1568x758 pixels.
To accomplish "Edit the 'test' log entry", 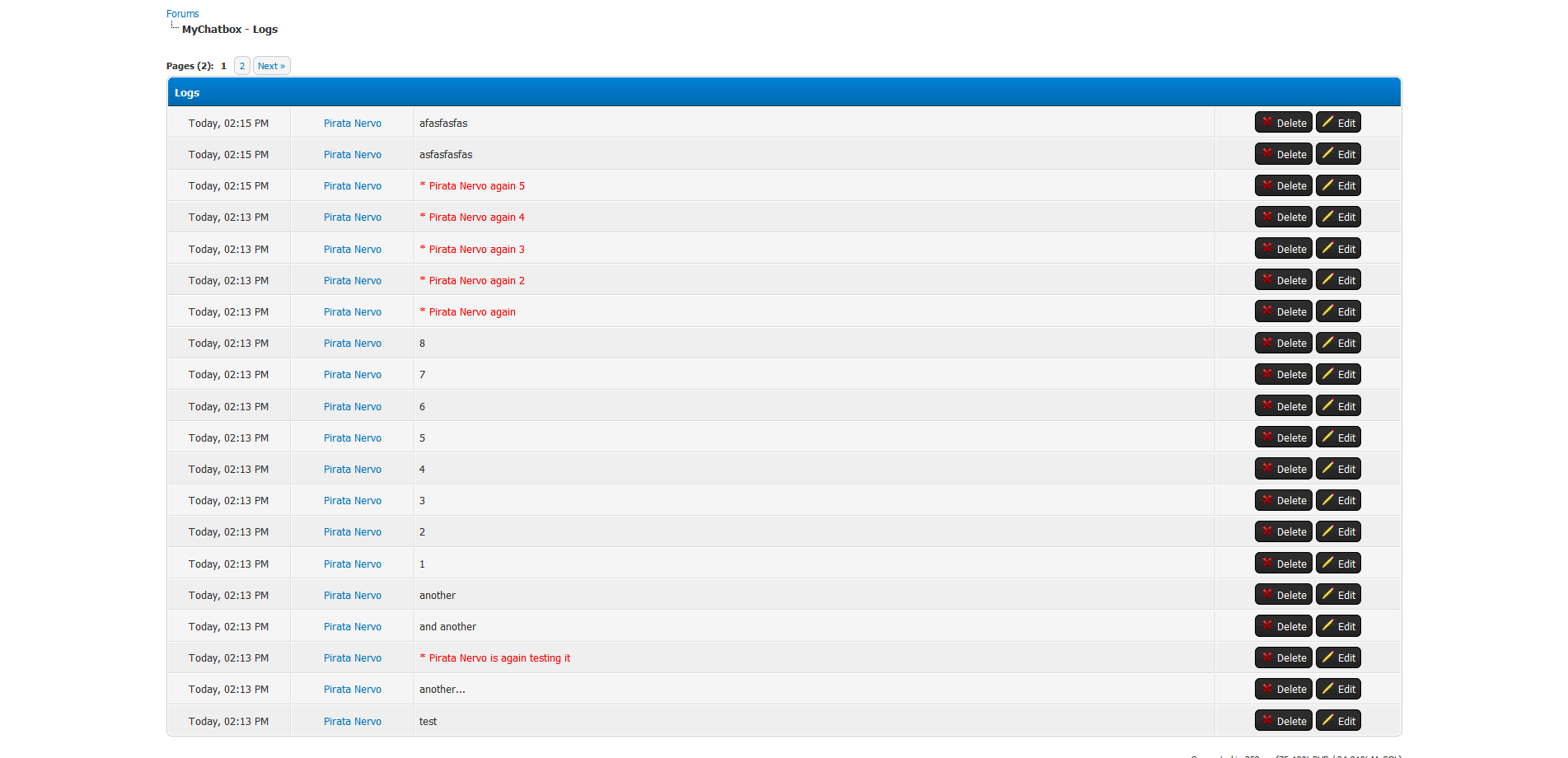I will click(x=1338, y=722).
